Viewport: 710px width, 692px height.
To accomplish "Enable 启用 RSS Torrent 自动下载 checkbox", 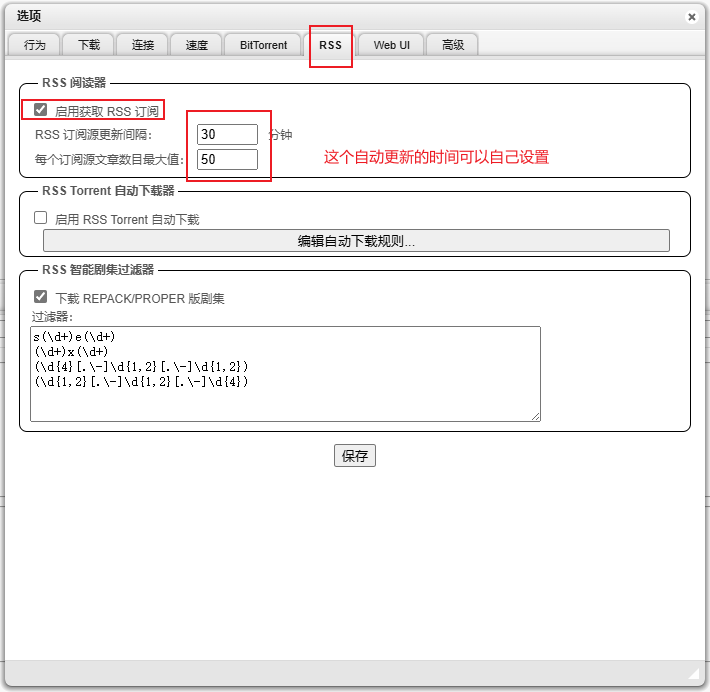I will 41,218.
